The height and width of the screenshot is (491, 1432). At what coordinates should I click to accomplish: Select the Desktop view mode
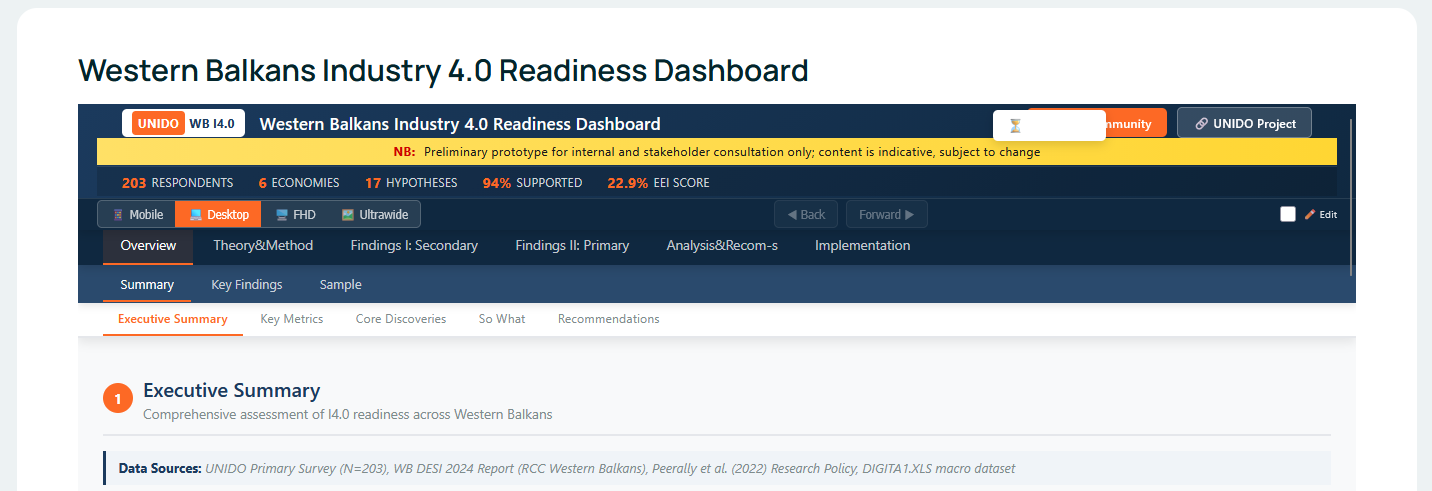[x=218, y=214]
